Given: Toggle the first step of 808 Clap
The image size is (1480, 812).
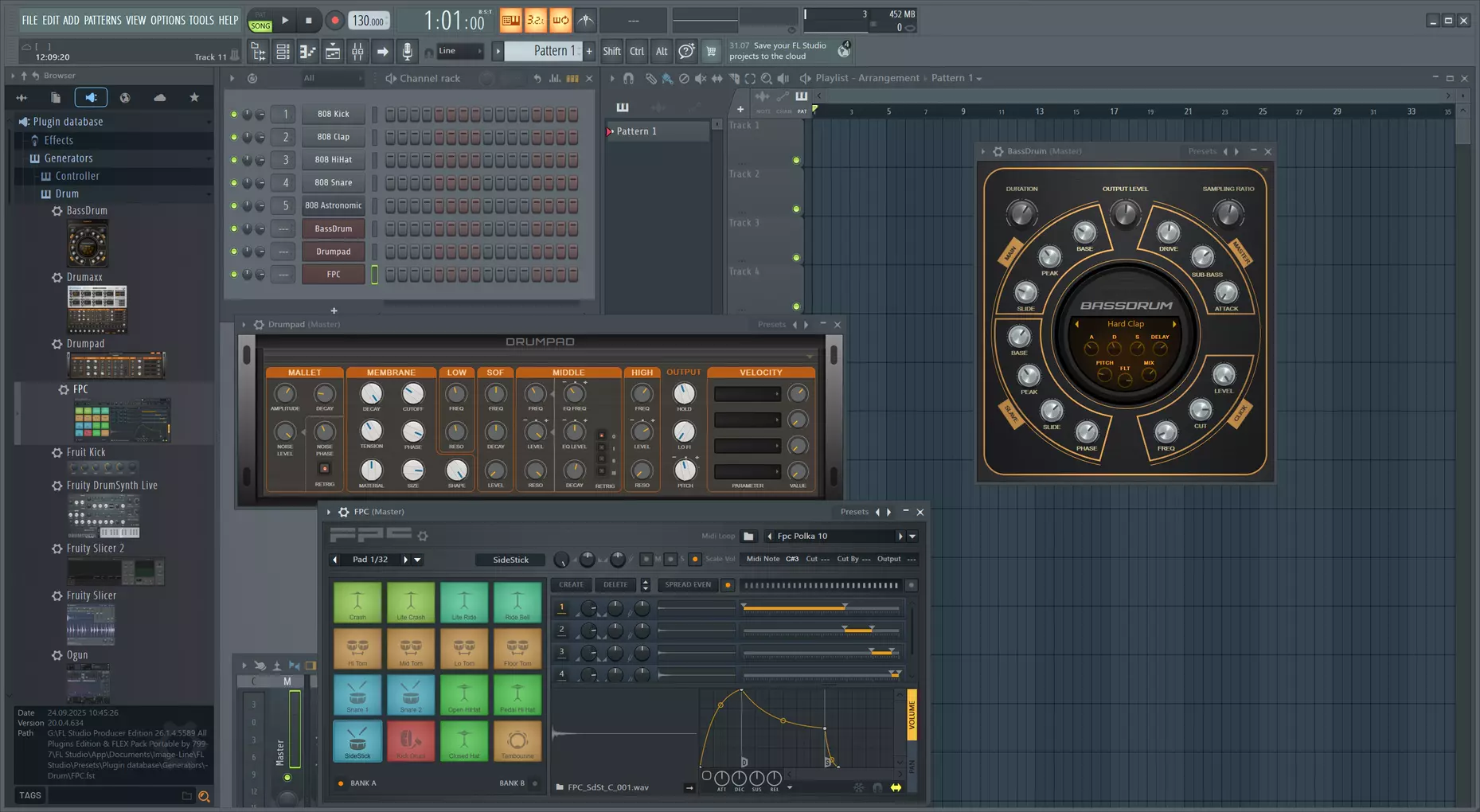Looking at the screenshot, I should [x=390, y=137].
